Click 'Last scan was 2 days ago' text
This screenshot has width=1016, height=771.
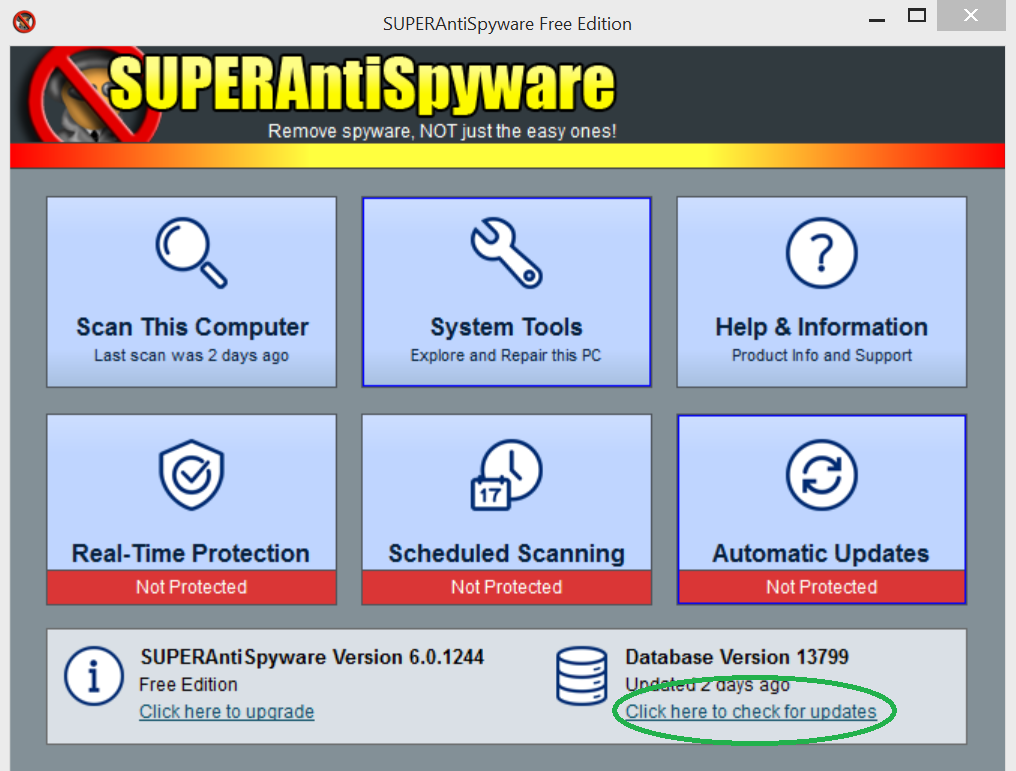tap(191, 355)
